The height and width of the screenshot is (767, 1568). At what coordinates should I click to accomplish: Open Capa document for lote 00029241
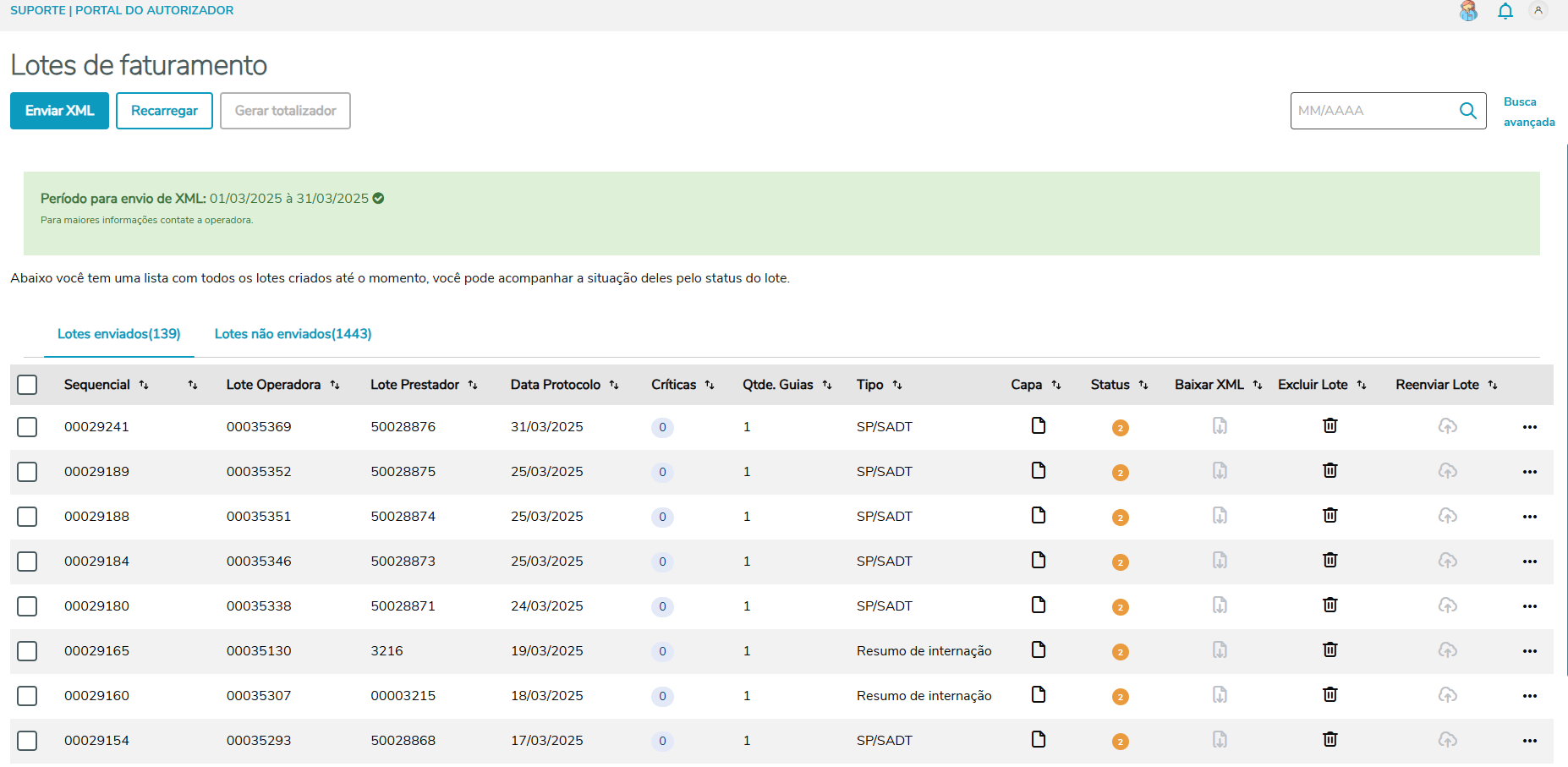coord(1039,425)
